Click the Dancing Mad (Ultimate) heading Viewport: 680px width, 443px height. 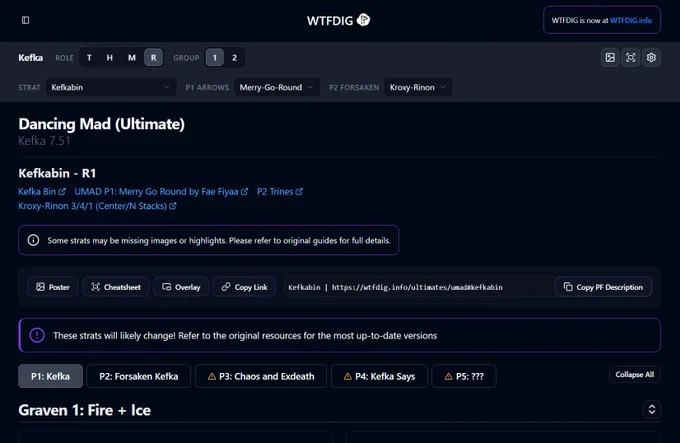101,124
